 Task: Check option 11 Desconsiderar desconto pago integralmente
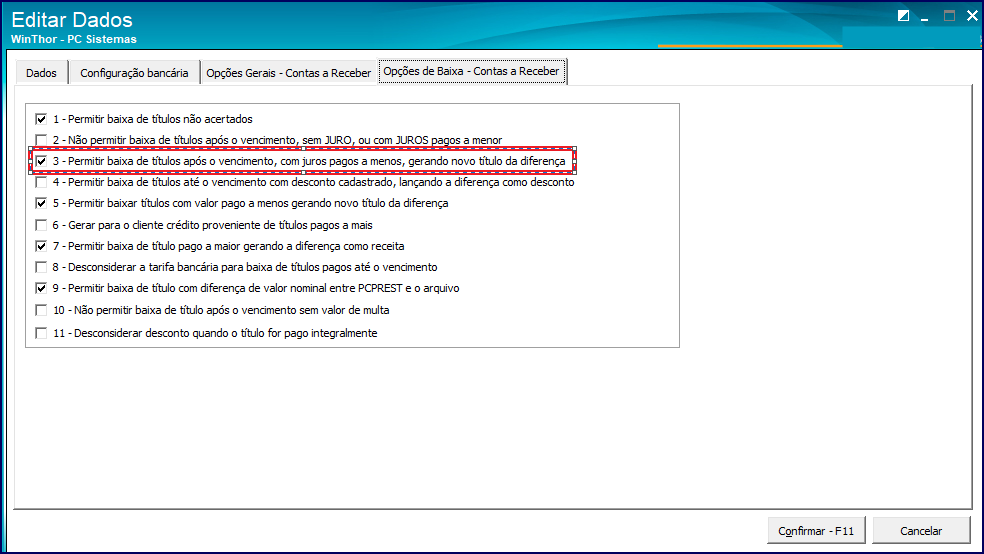[41, 333]
